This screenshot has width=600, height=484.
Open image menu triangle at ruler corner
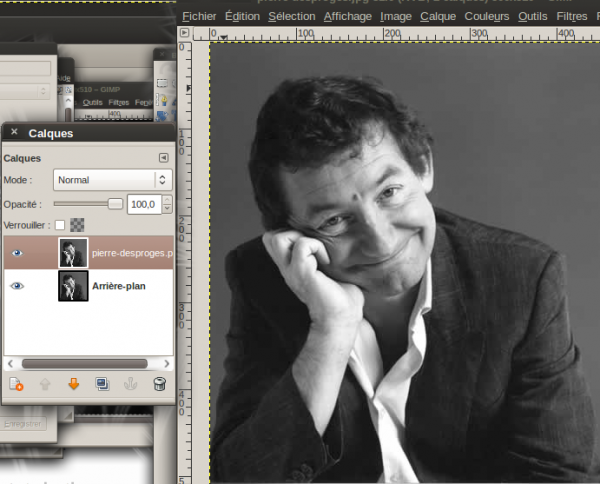[x=184, y=33]
